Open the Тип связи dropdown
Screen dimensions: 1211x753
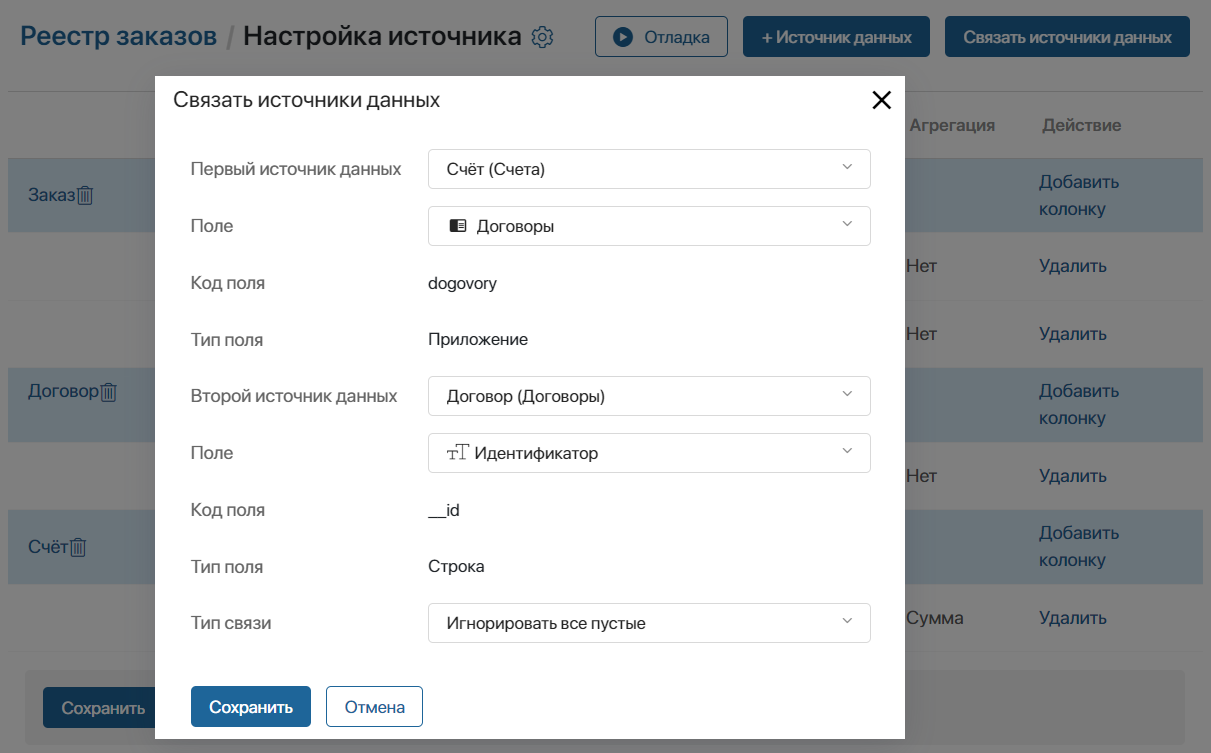point(649,623)
